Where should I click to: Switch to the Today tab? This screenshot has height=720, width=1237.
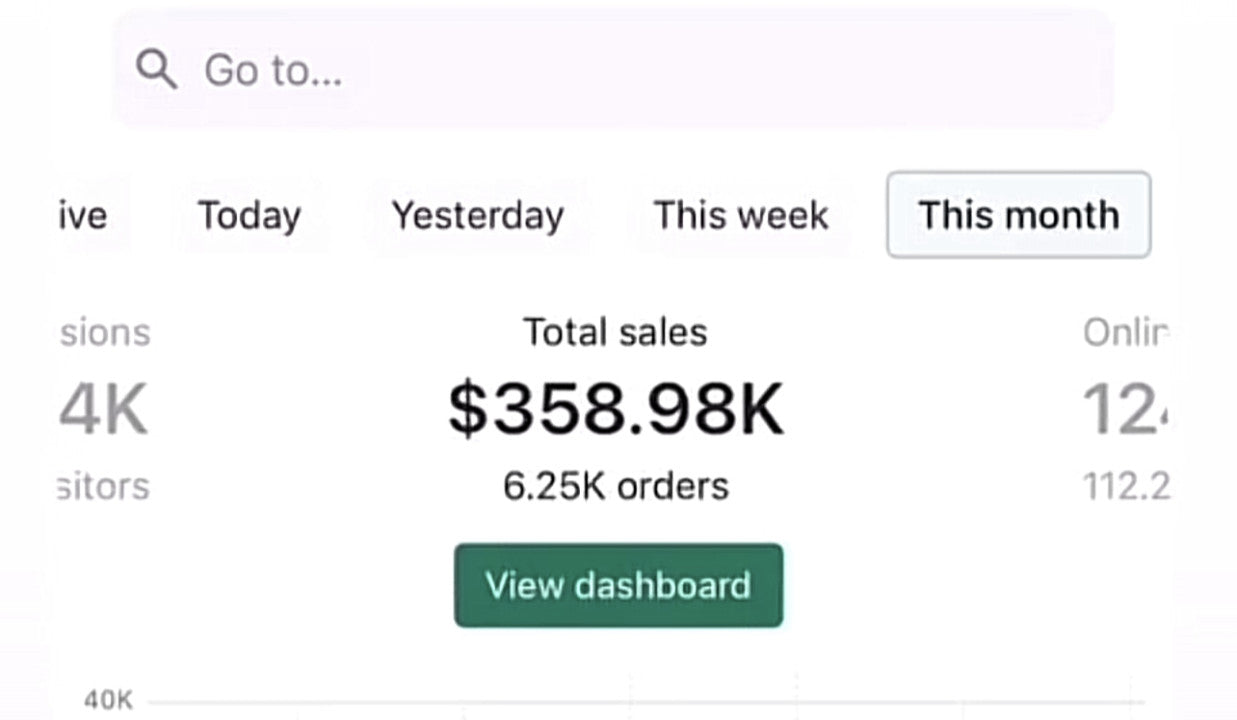249,215
